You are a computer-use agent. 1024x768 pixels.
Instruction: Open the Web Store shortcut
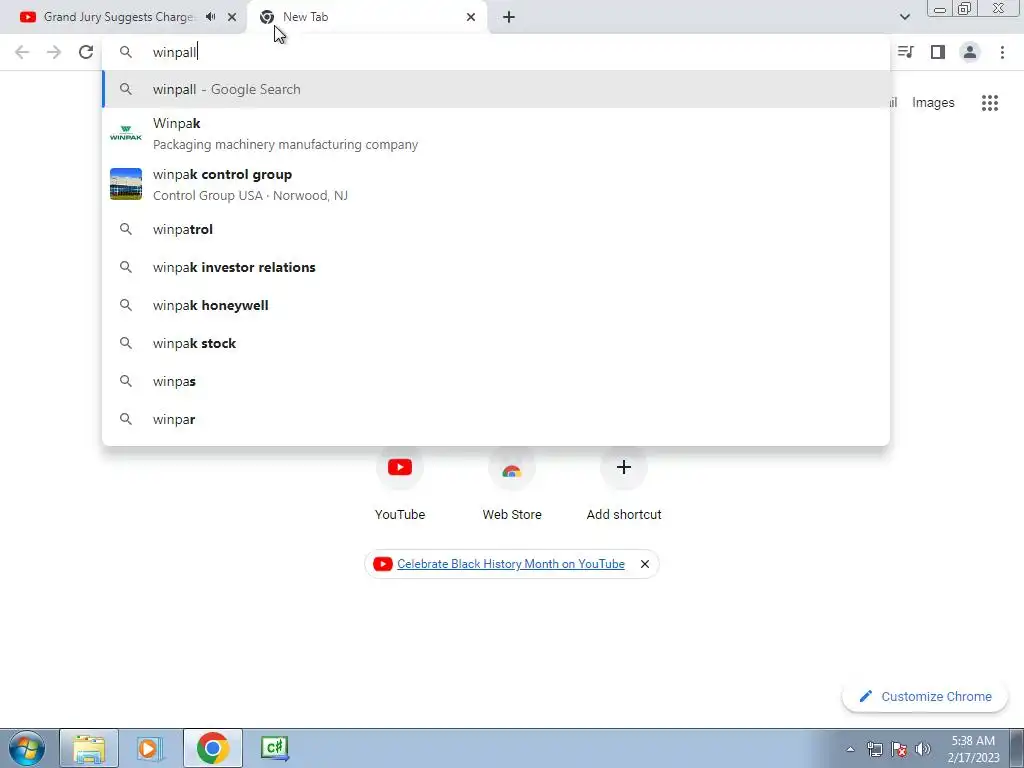[512, 482]
